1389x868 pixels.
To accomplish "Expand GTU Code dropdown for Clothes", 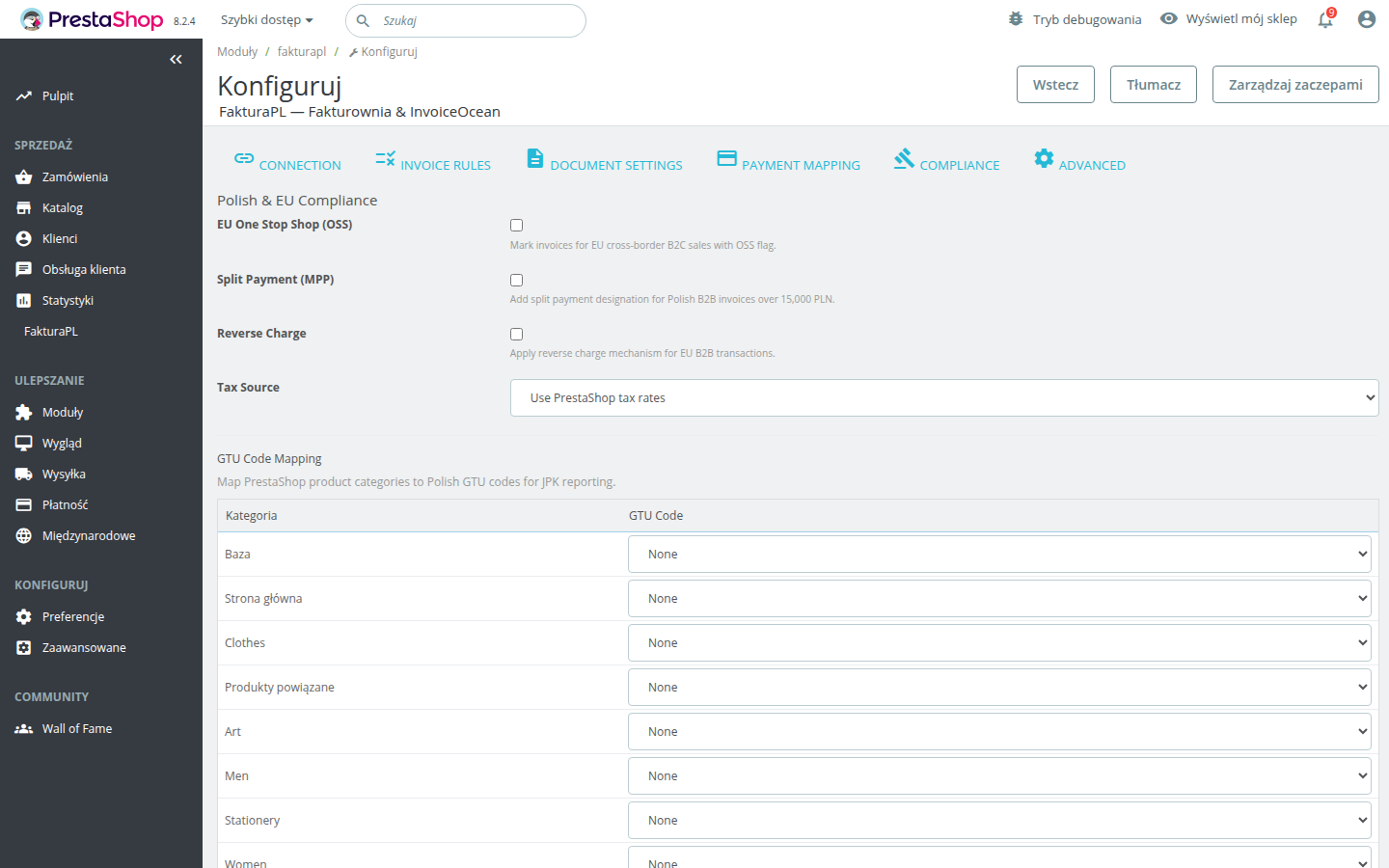I will tap(998, 643).
